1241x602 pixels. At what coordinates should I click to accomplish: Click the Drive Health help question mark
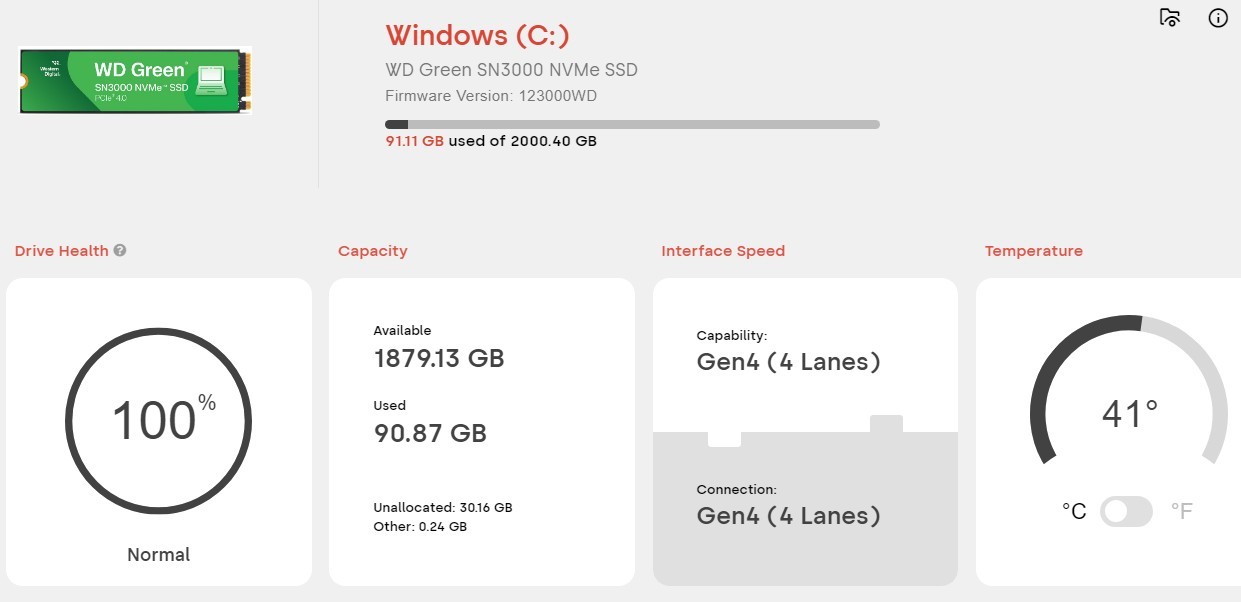pyautogui.click(x=120, y=251)
